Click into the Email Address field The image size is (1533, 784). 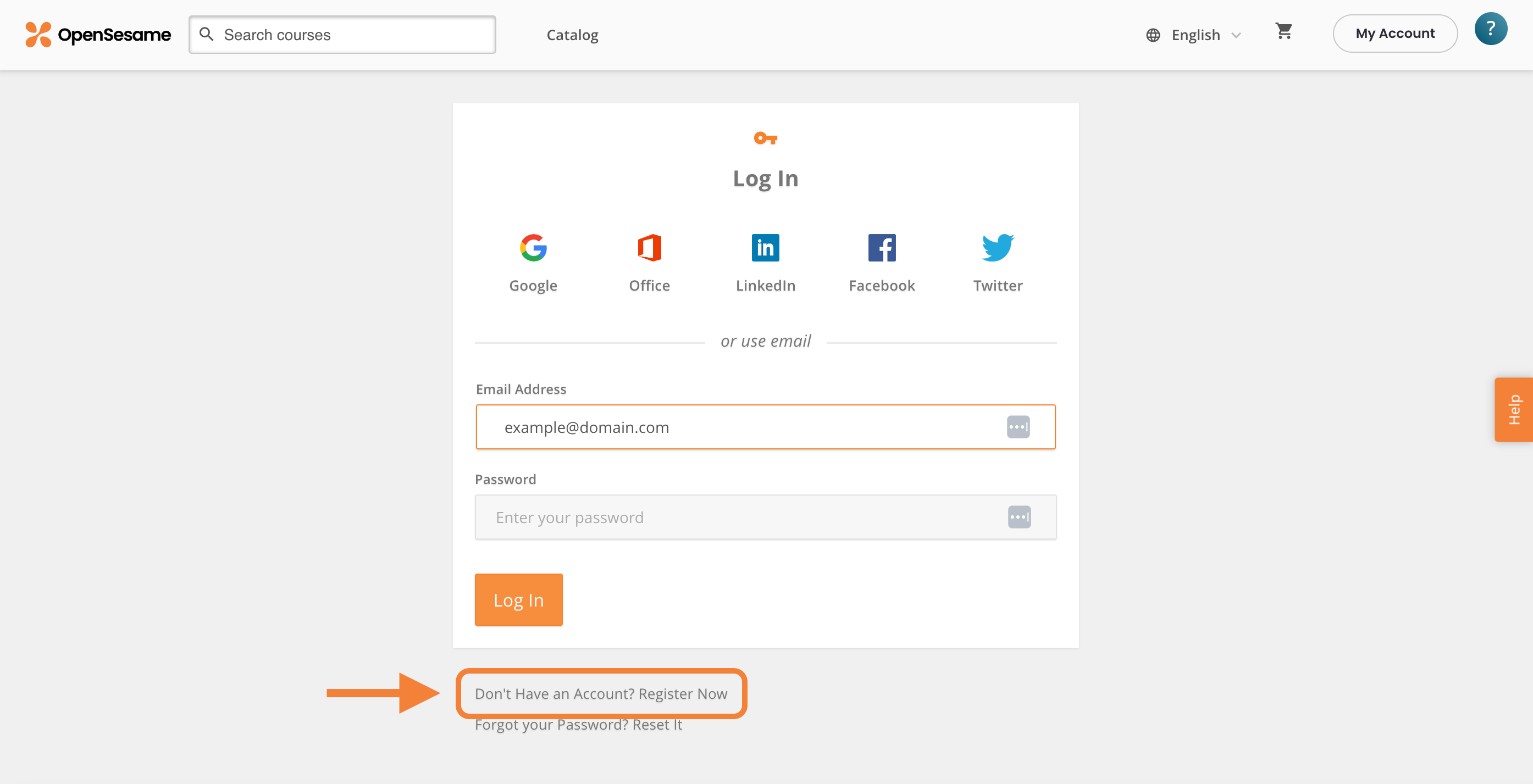click(765, 427)
